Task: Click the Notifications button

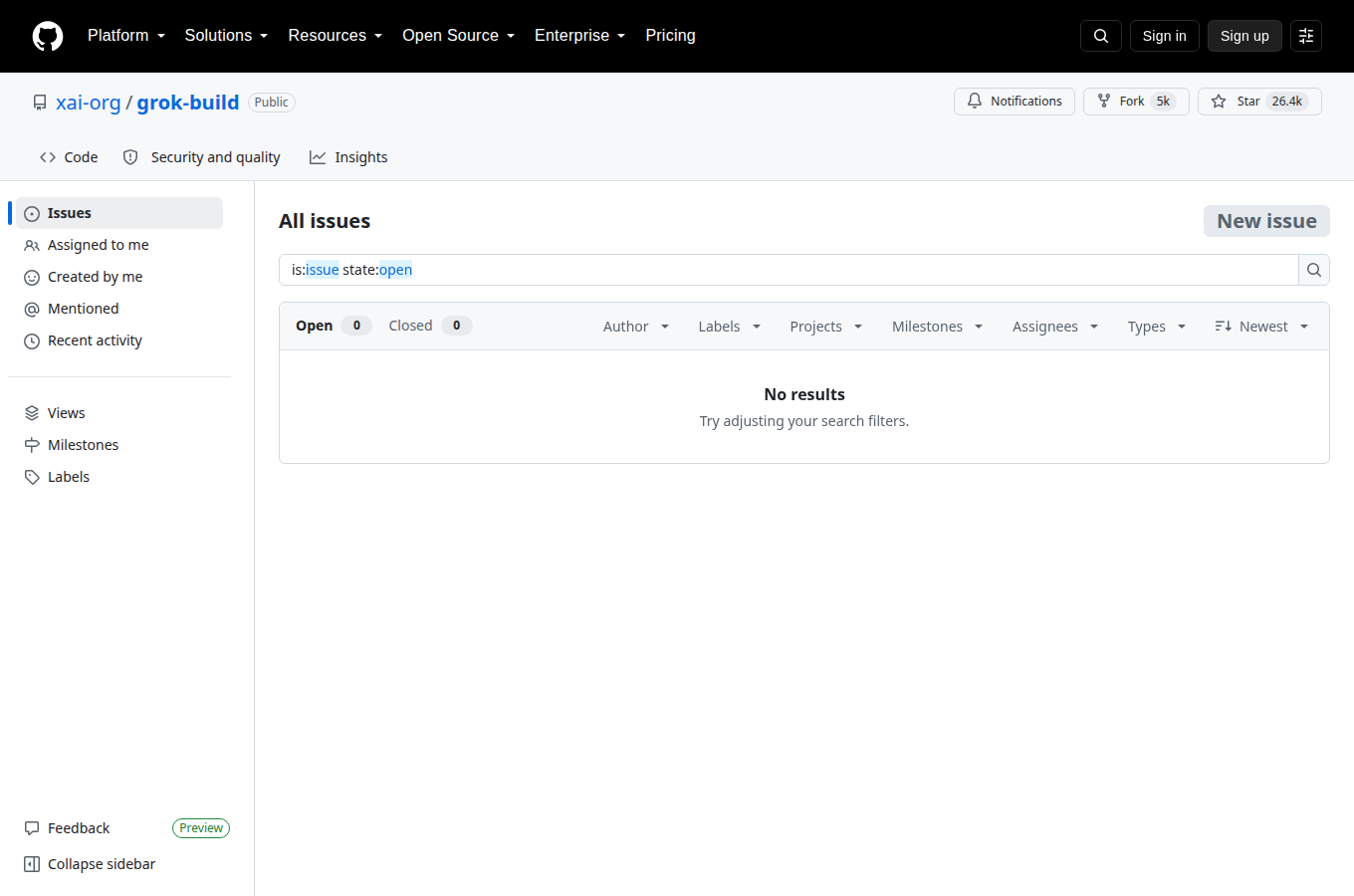Action: tap(1015, 102)
